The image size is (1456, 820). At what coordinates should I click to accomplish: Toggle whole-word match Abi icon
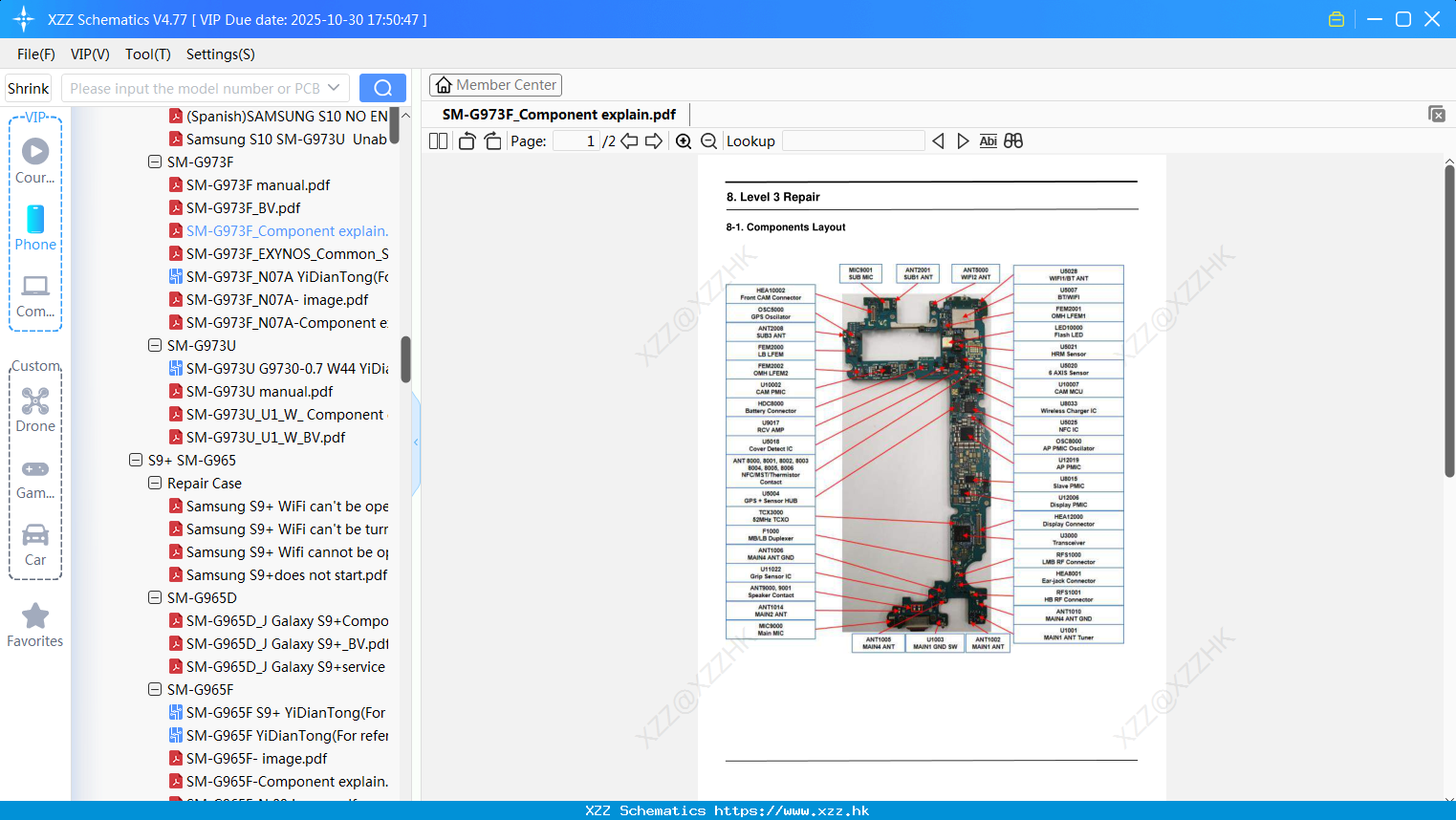coord(988,140)
